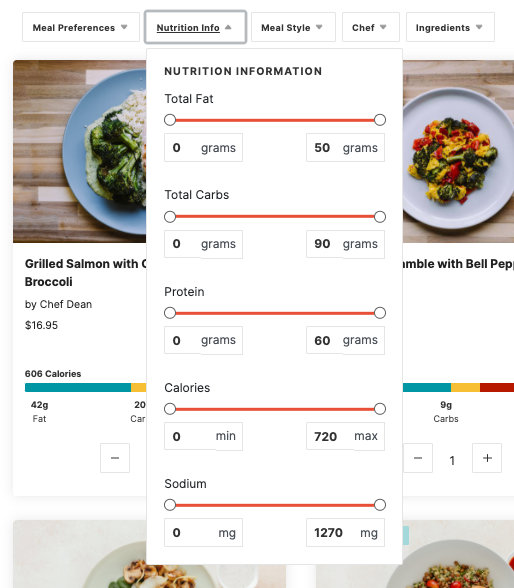514x588 pixels.
Task: Select the Total Fat maximum grams field
Action: click(345, 148)
